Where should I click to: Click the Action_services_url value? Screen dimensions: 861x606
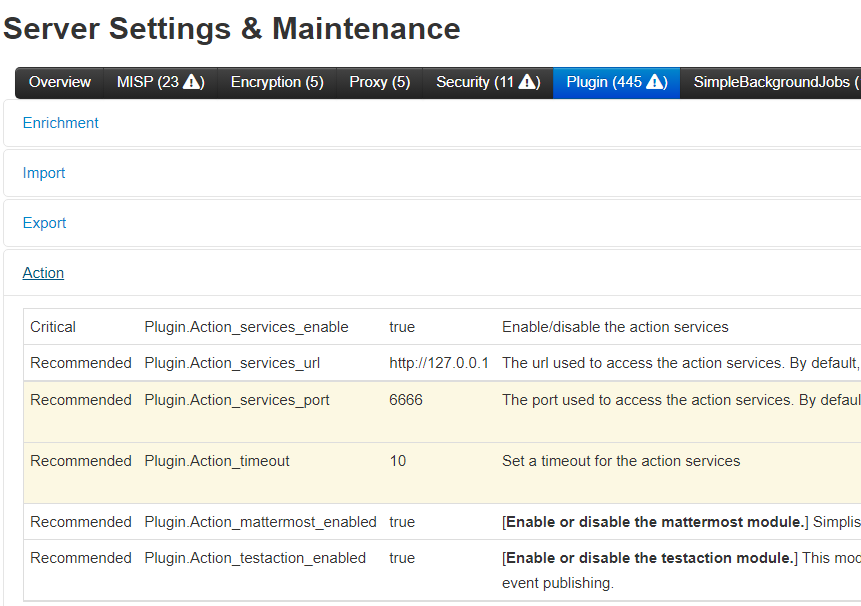click(437, 362)
